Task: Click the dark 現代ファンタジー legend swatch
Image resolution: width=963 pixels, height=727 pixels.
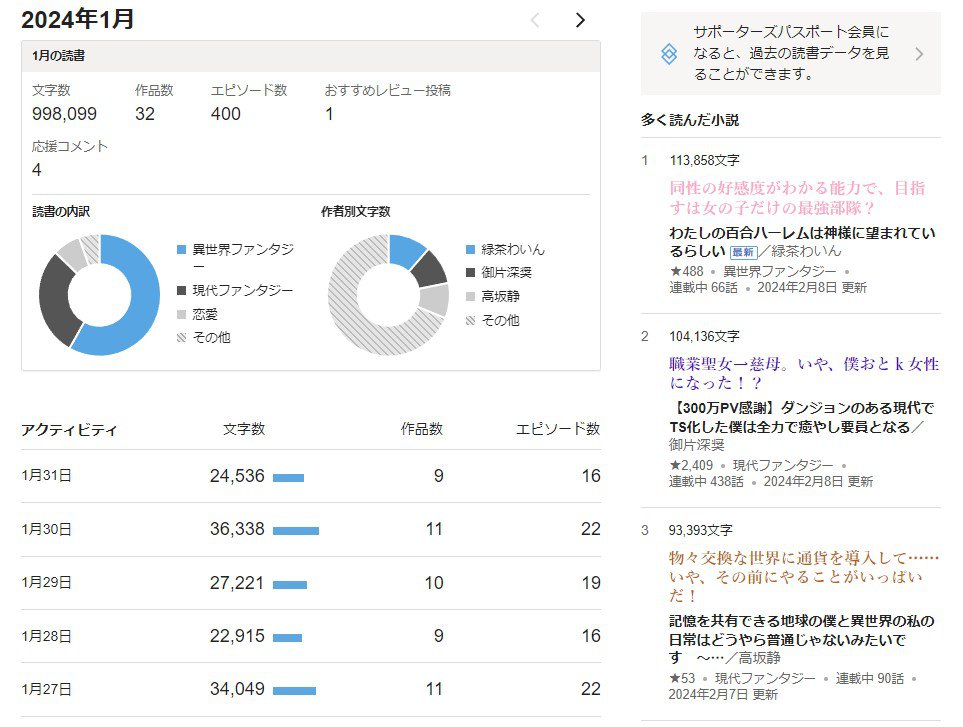Action: point(181,290)
